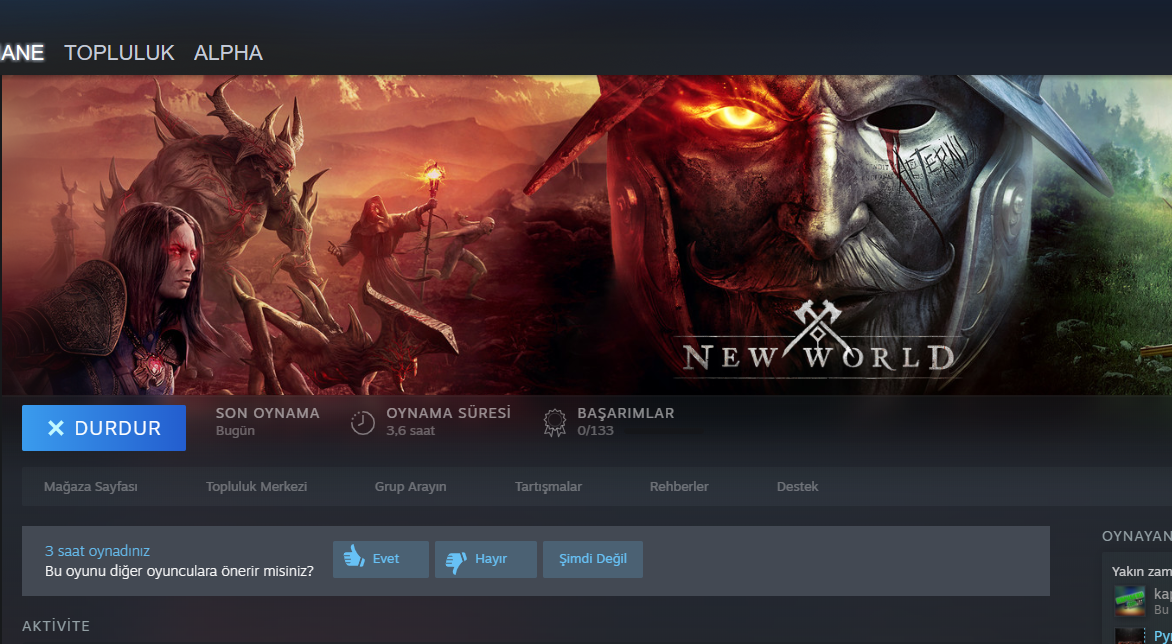The image size is (1172, 644).
Task: Open BAŞARIMLAR achievements section
Action: (626, 413)
